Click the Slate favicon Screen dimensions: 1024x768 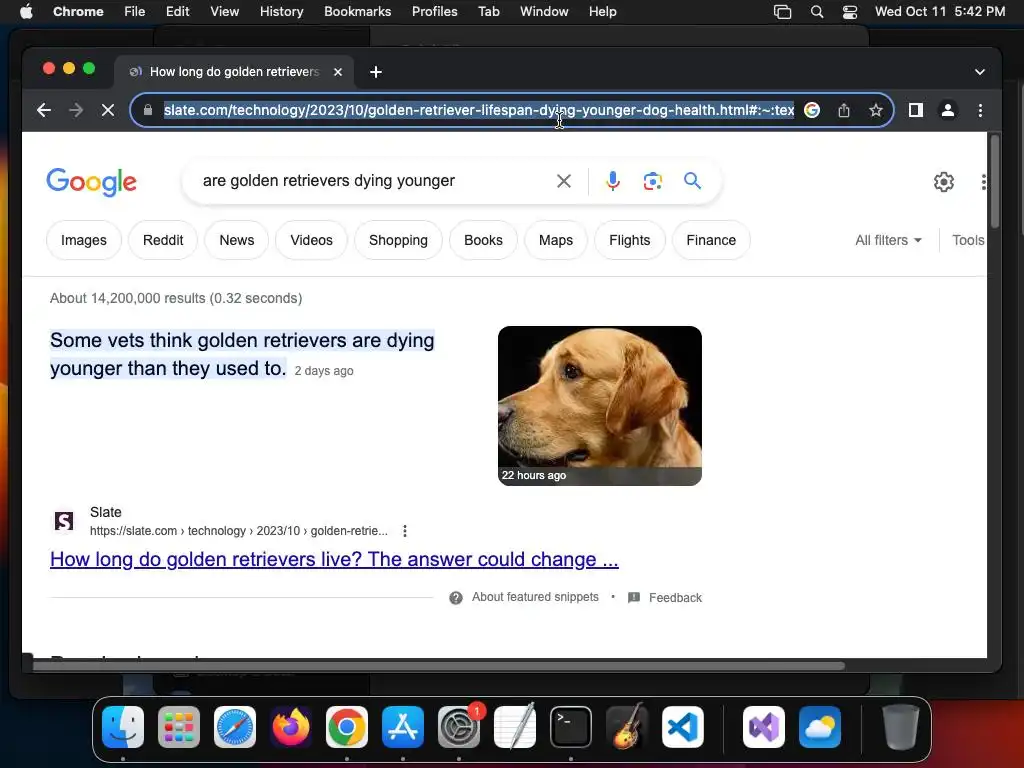pyautogui.click(x=64, y=521)
